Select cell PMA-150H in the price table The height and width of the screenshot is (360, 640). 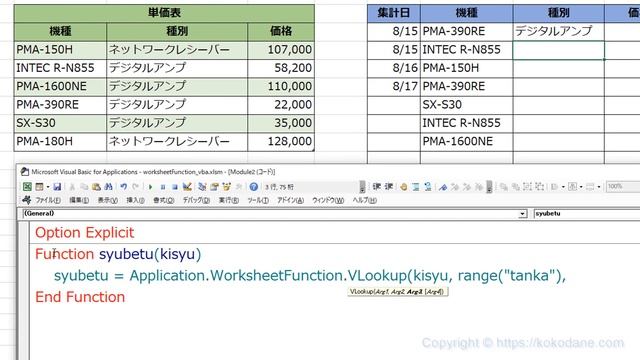coord(60,50)
